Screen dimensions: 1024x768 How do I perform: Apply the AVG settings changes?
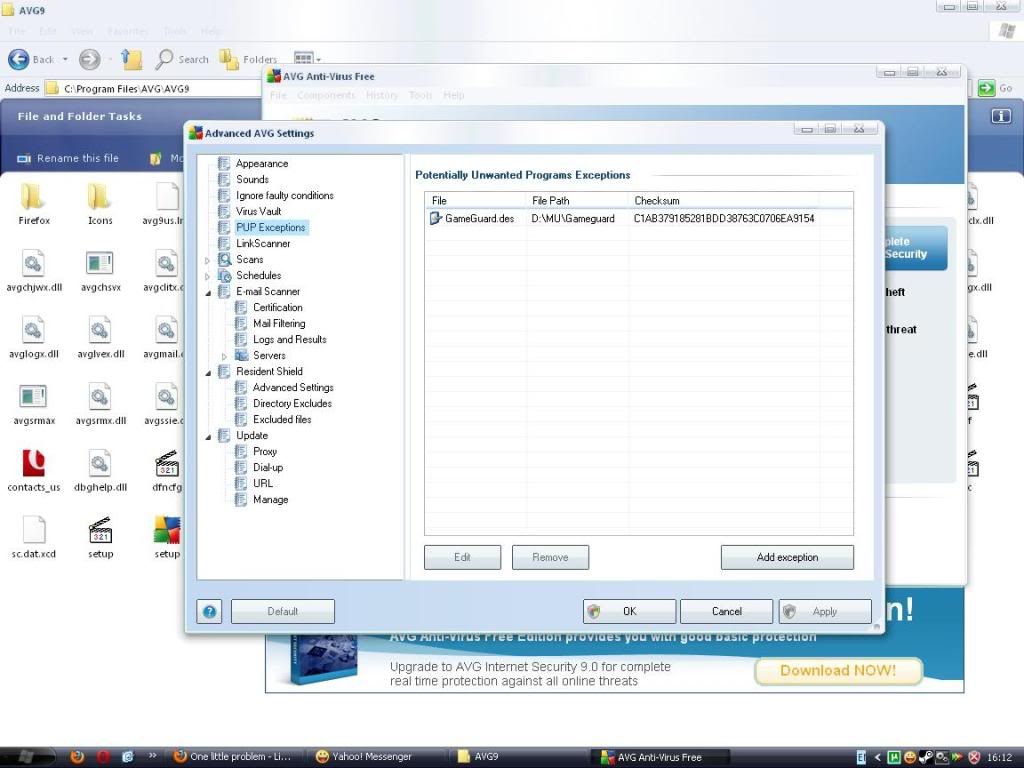click(825, 611)
